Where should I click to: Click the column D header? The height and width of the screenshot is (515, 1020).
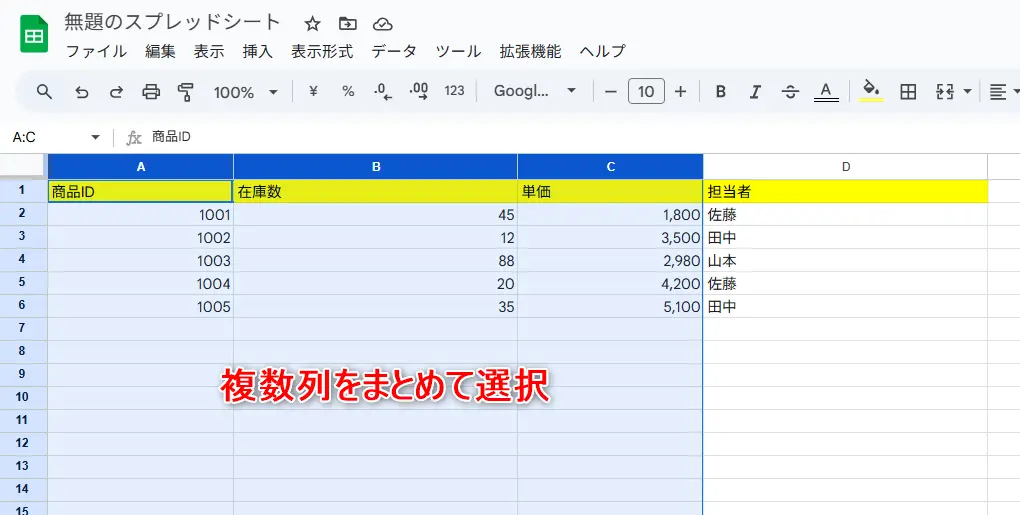click(x=845, y=167)
